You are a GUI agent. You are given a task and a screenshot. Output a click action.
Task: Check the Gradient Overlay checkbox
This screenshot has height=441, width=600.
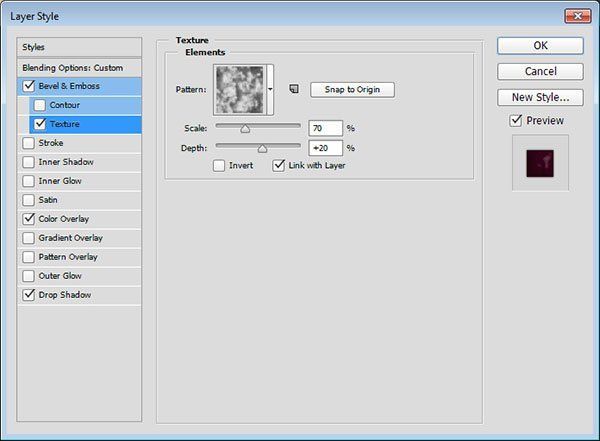pos(28,238)
